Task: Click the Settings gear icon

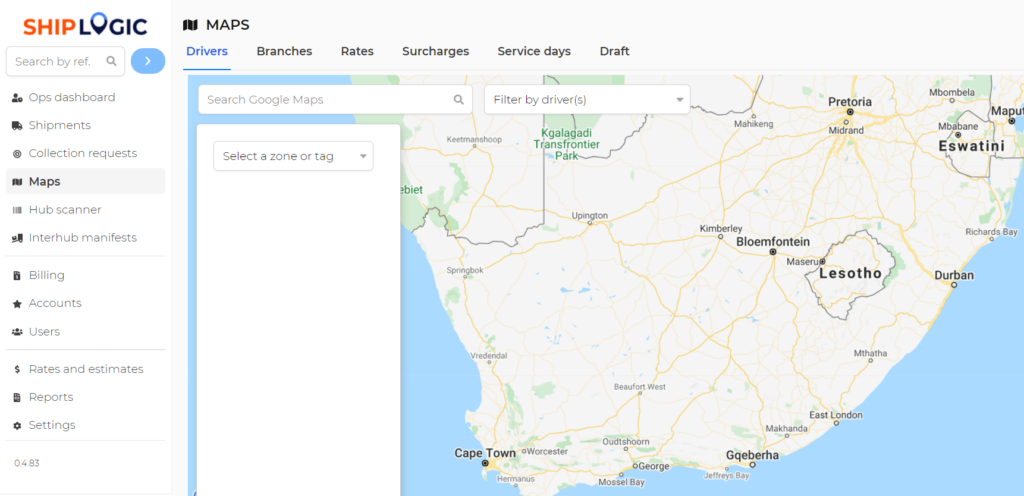Action: point(17,426)
